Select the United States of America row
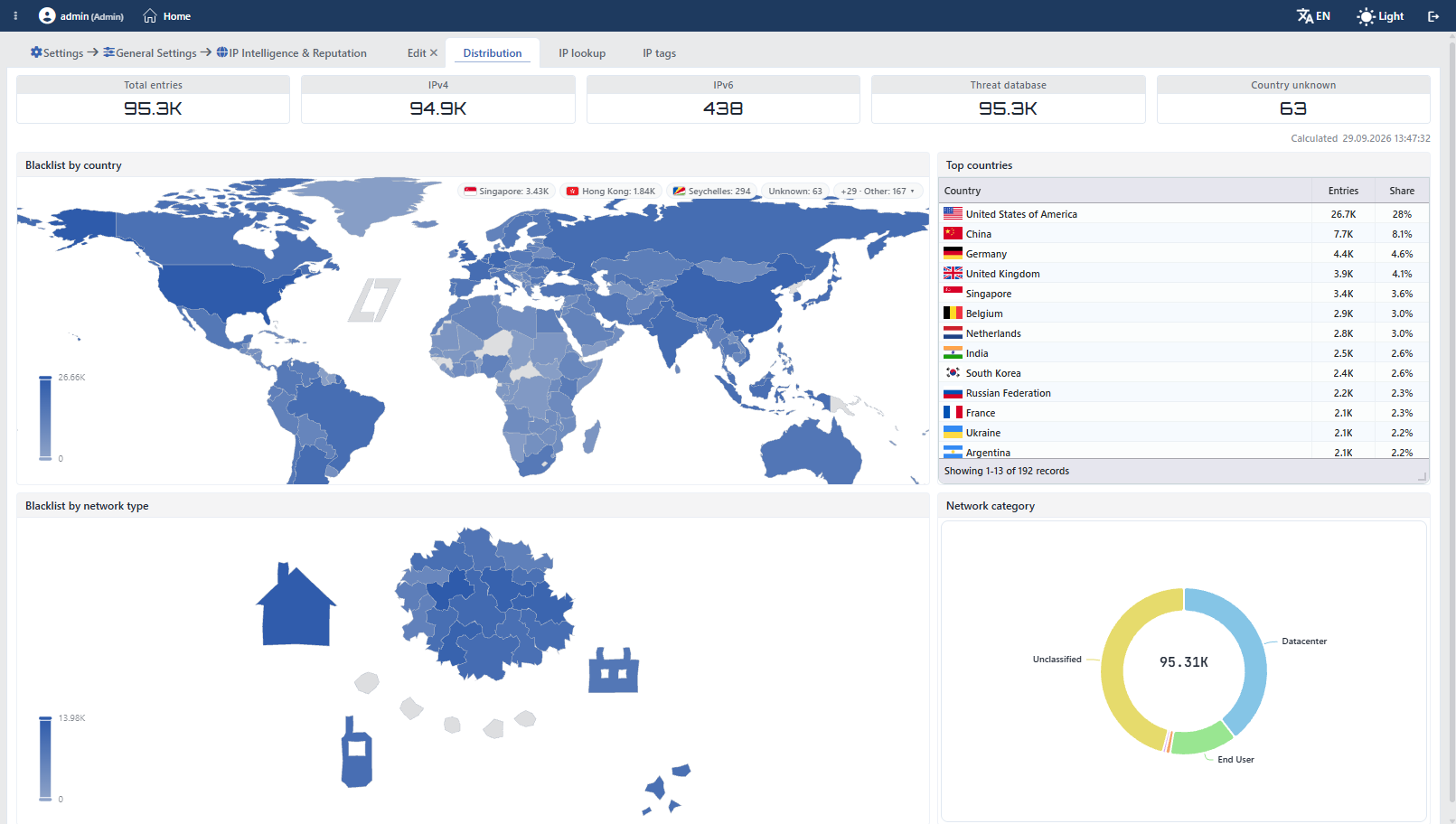This screenshot has width=1456, height=824. point(1184,214)
